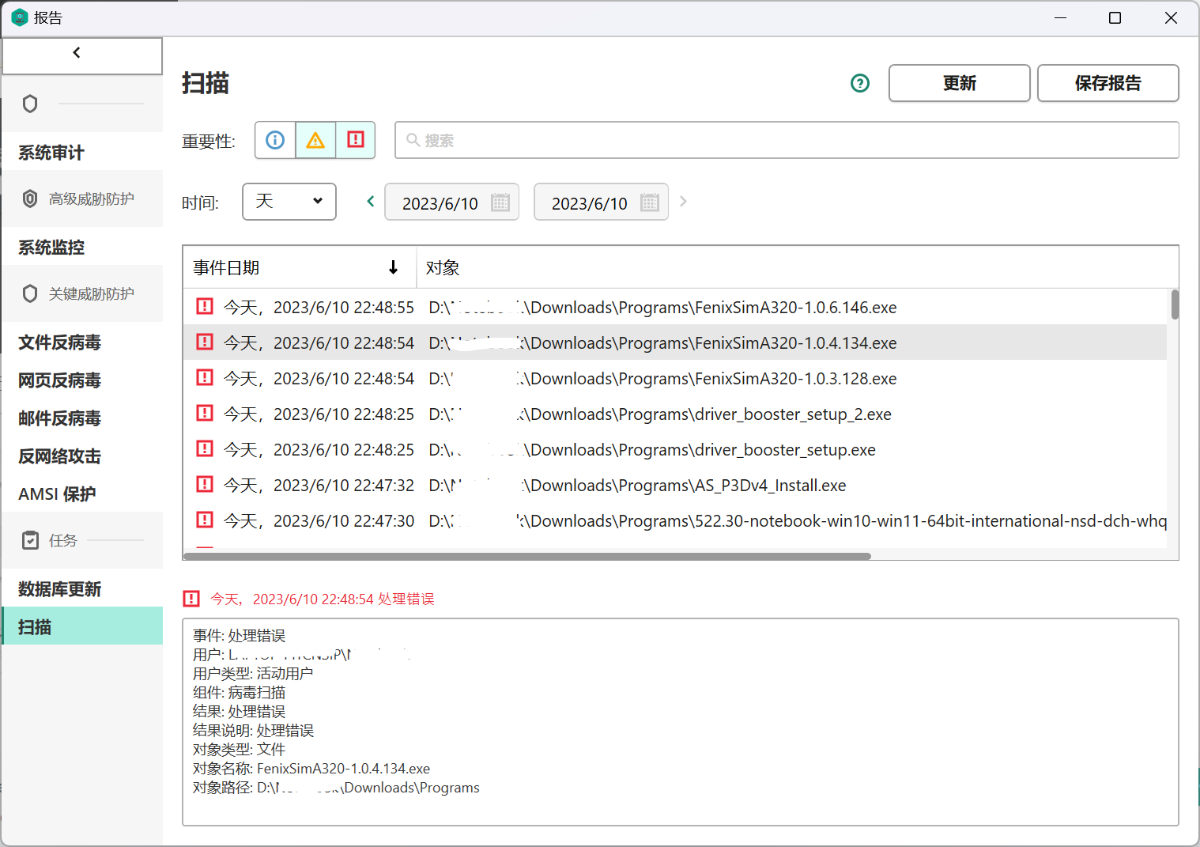This screenshot has width=1200, height=847.
Task: Click error icon of driver_booster_setup.exe row
Action: tap(205, 449)
